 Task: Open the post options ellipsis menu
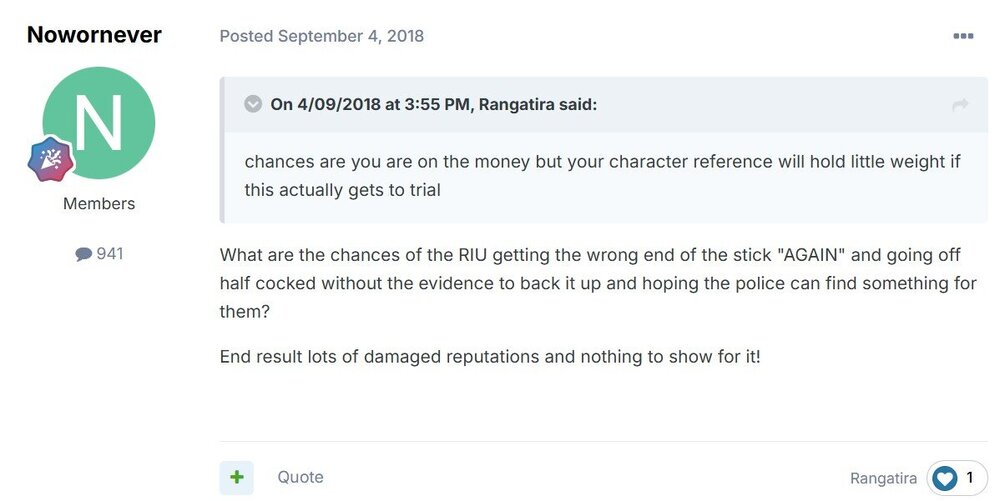(963, 36)
